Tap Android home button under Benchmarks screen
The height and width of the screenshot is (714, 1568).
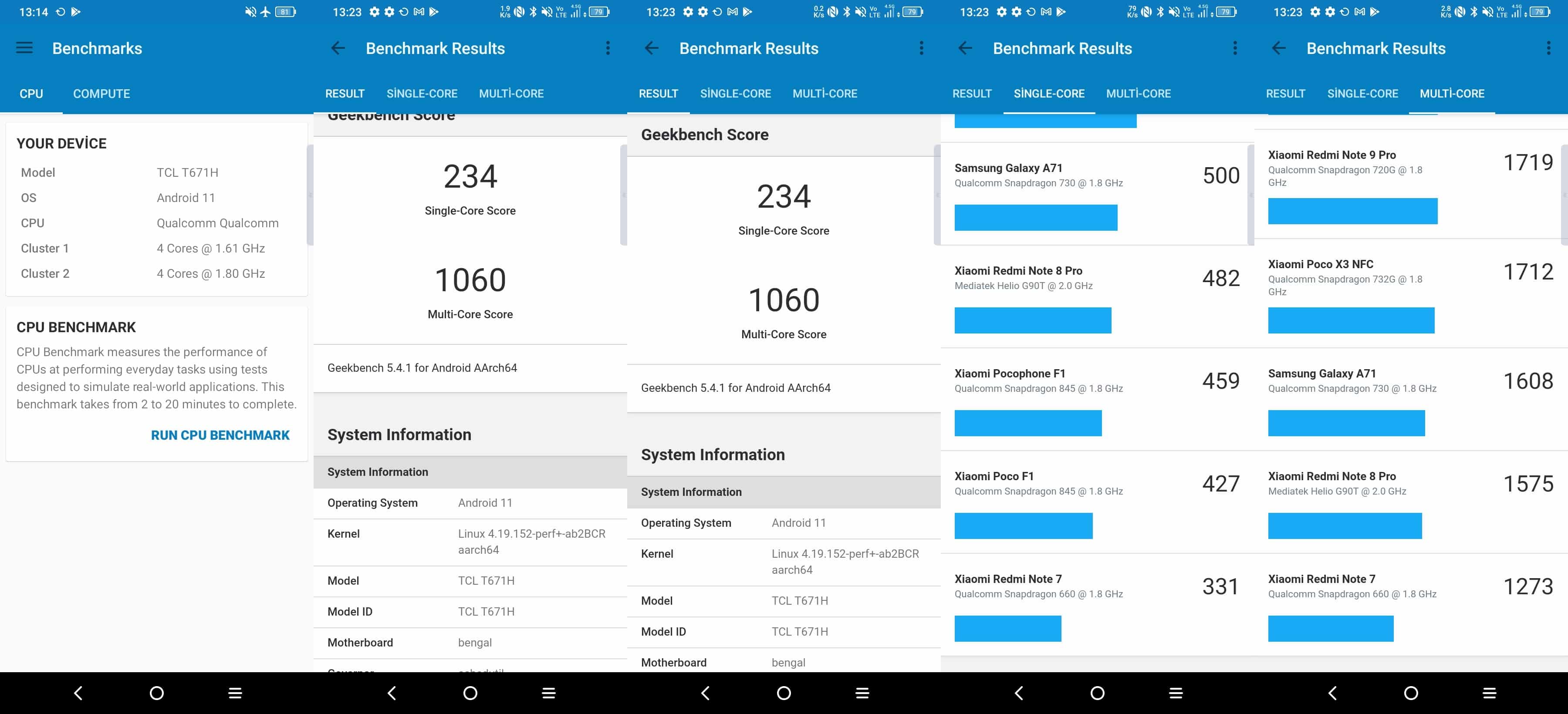pyautogui.click(x=156, y=693)
